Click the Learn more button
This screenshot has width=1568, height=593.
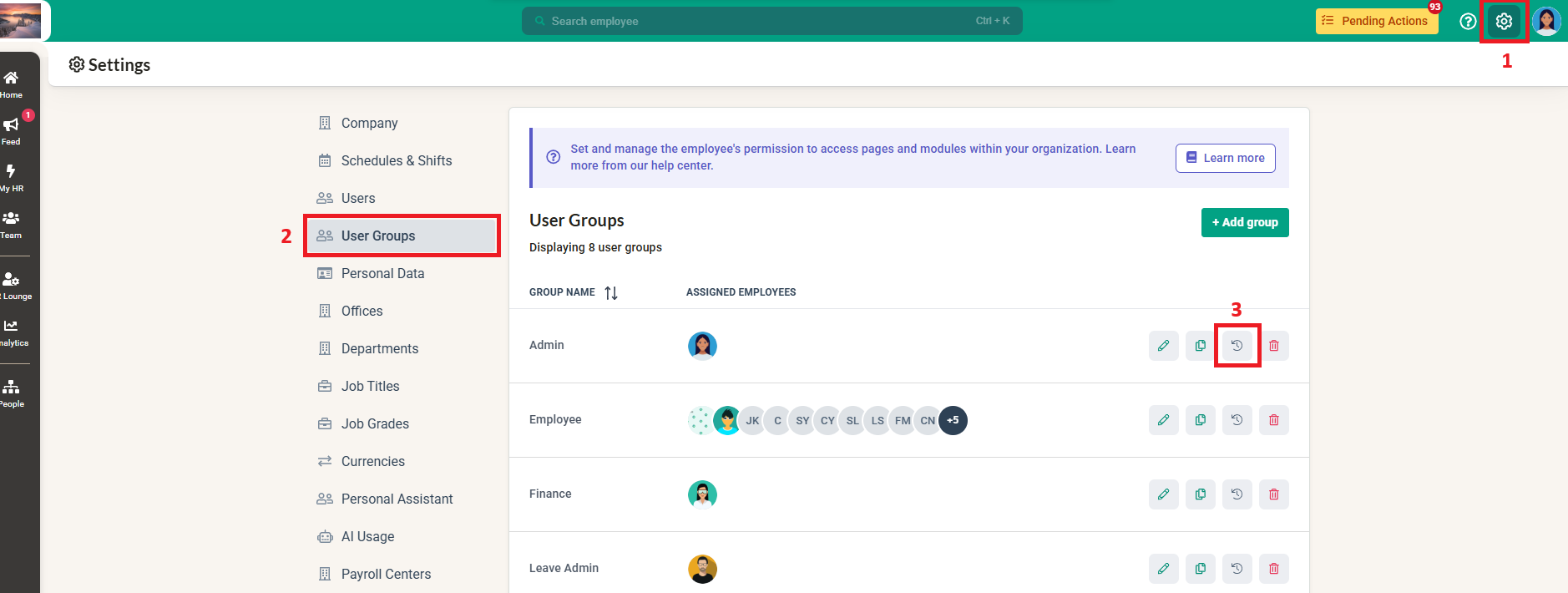pos(1225,158)
